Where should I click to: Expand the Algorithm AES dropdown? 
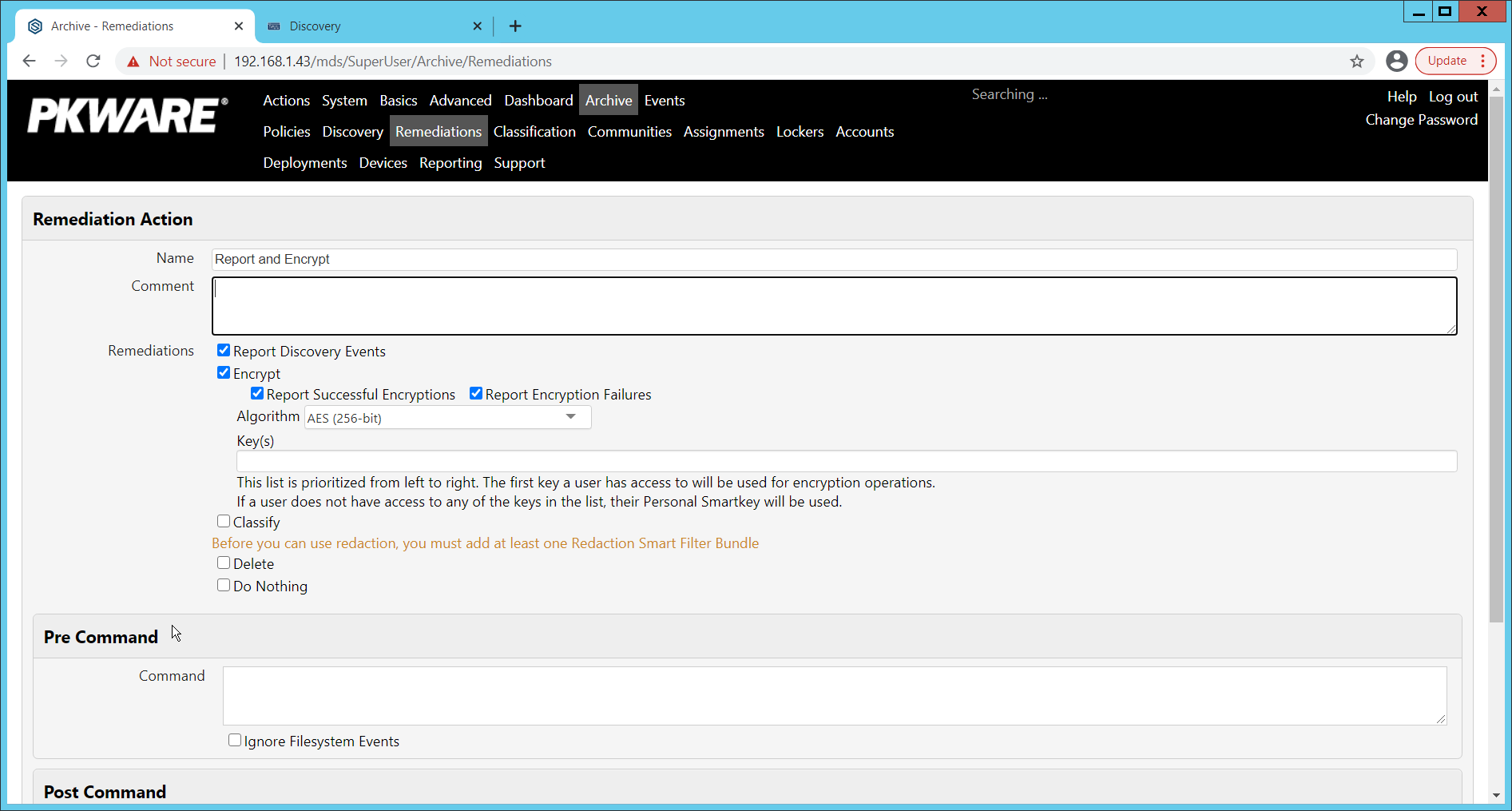[x=447, y=418]
